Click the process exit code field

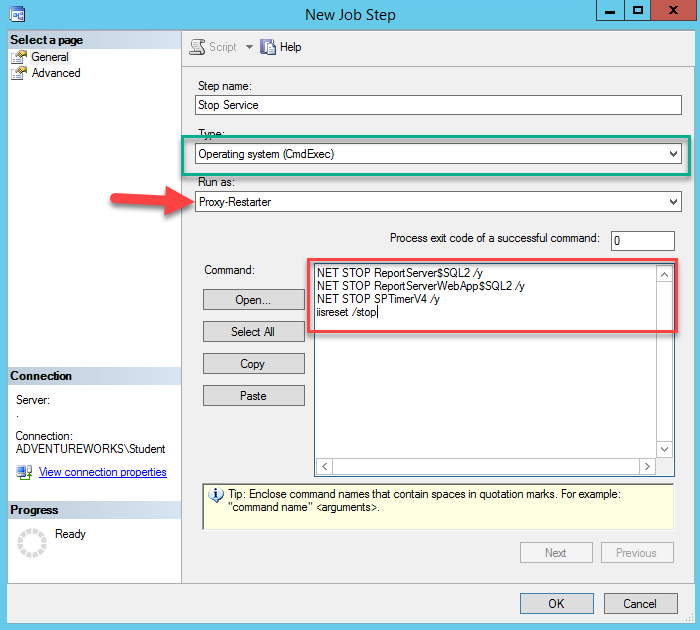coord(642,240)
